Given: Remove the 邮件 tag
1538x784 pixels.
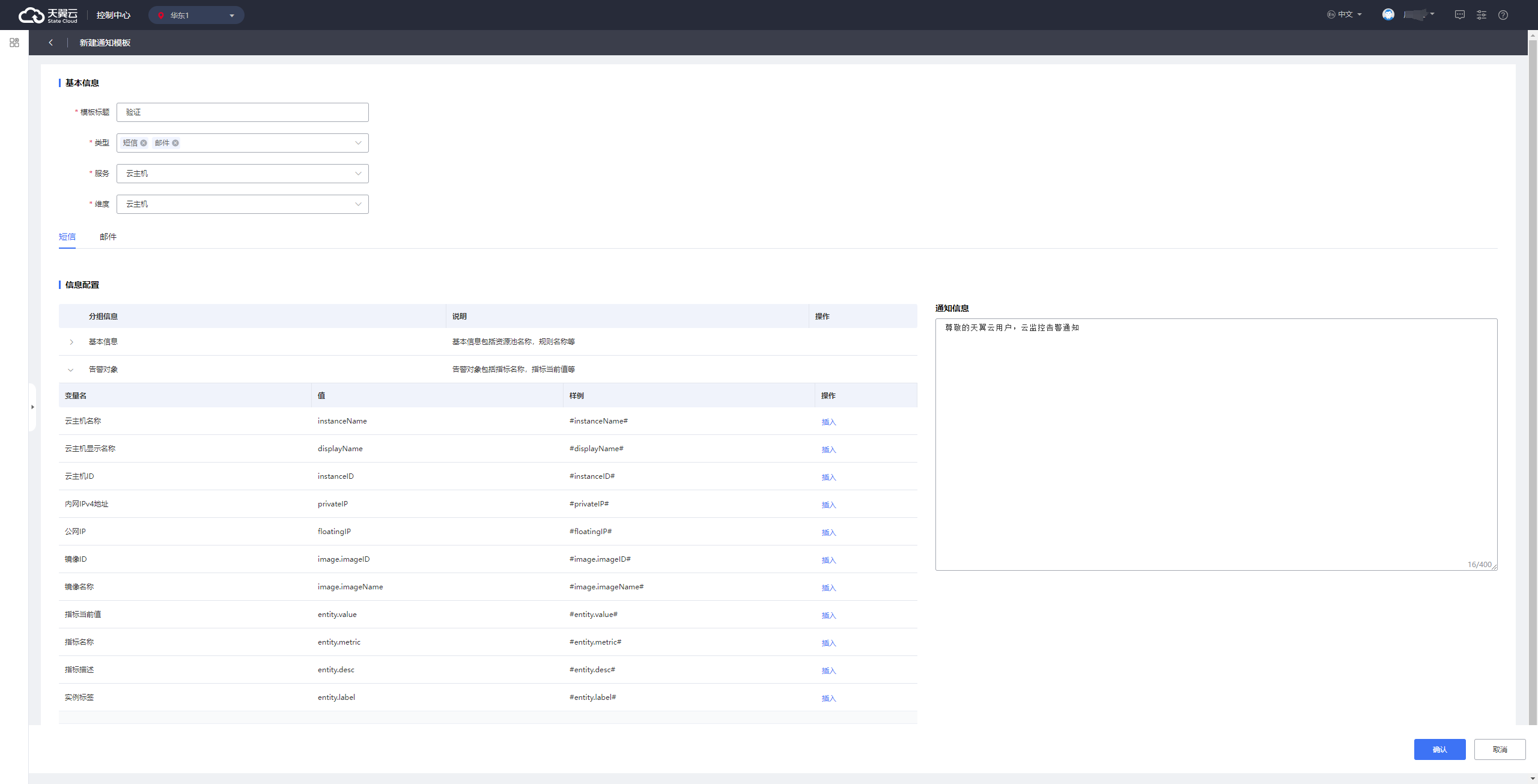Looking at the screenshot, I should [x=175, y=143].
